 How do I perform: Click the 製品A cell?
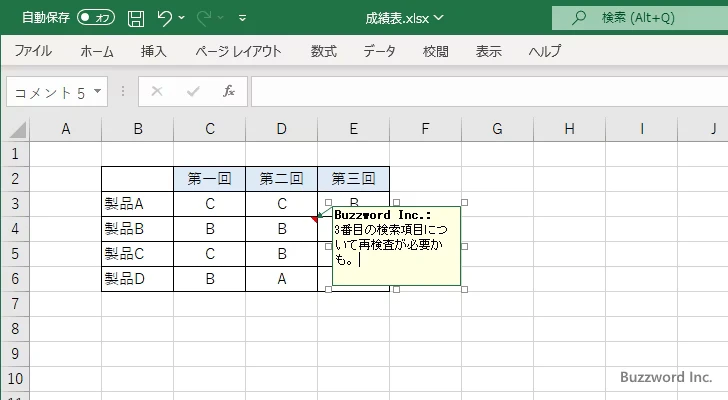tap(137, 204)
